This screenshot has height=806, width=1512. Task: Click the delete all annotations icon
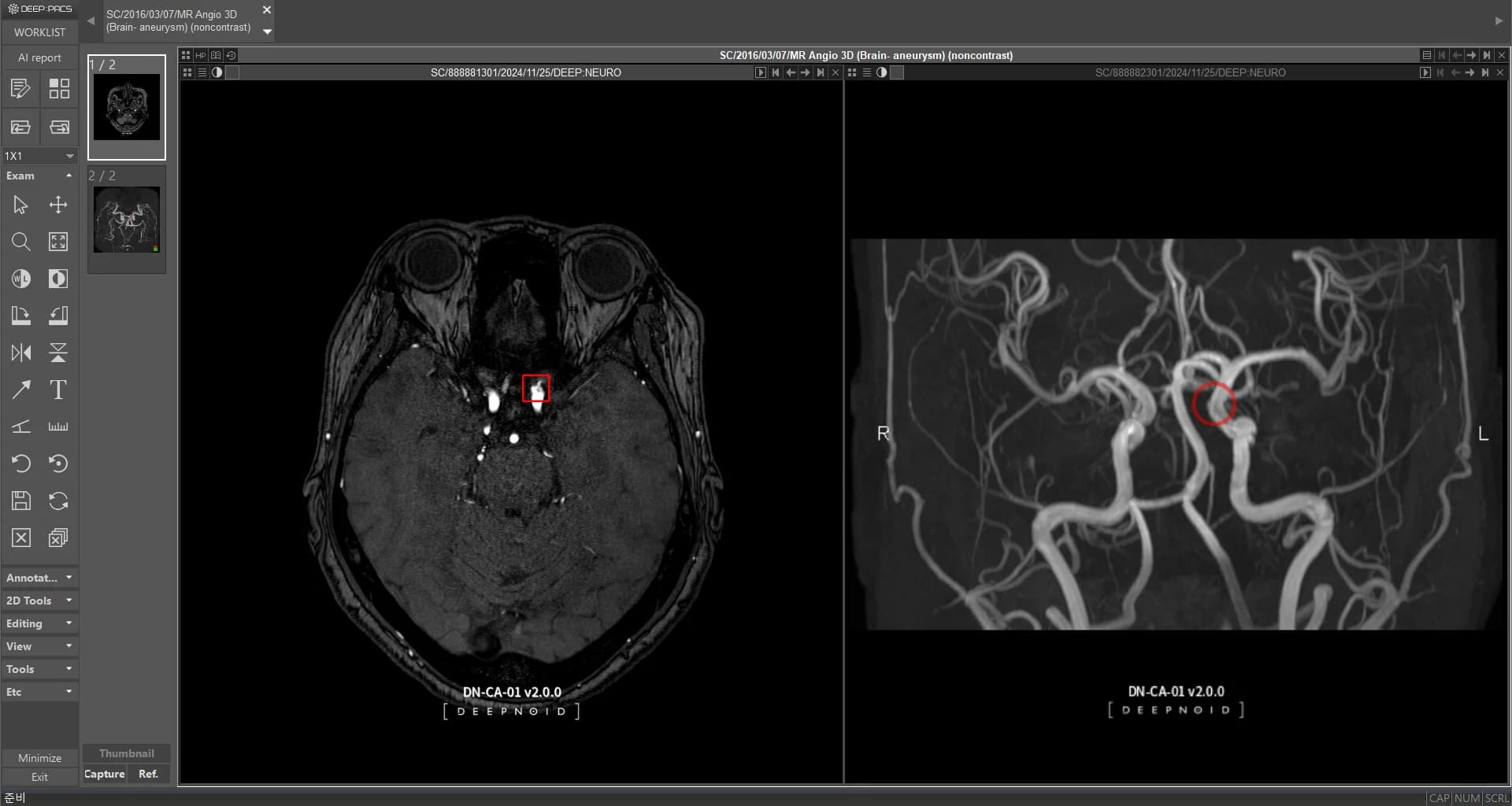[x=58, y=538]
